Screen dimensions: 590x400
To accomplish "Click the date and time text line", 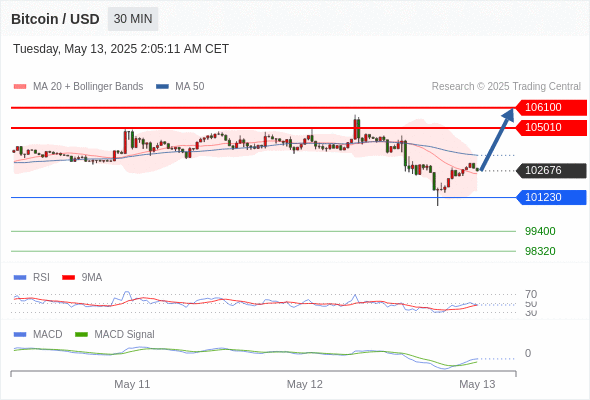I will click(121, 49).
